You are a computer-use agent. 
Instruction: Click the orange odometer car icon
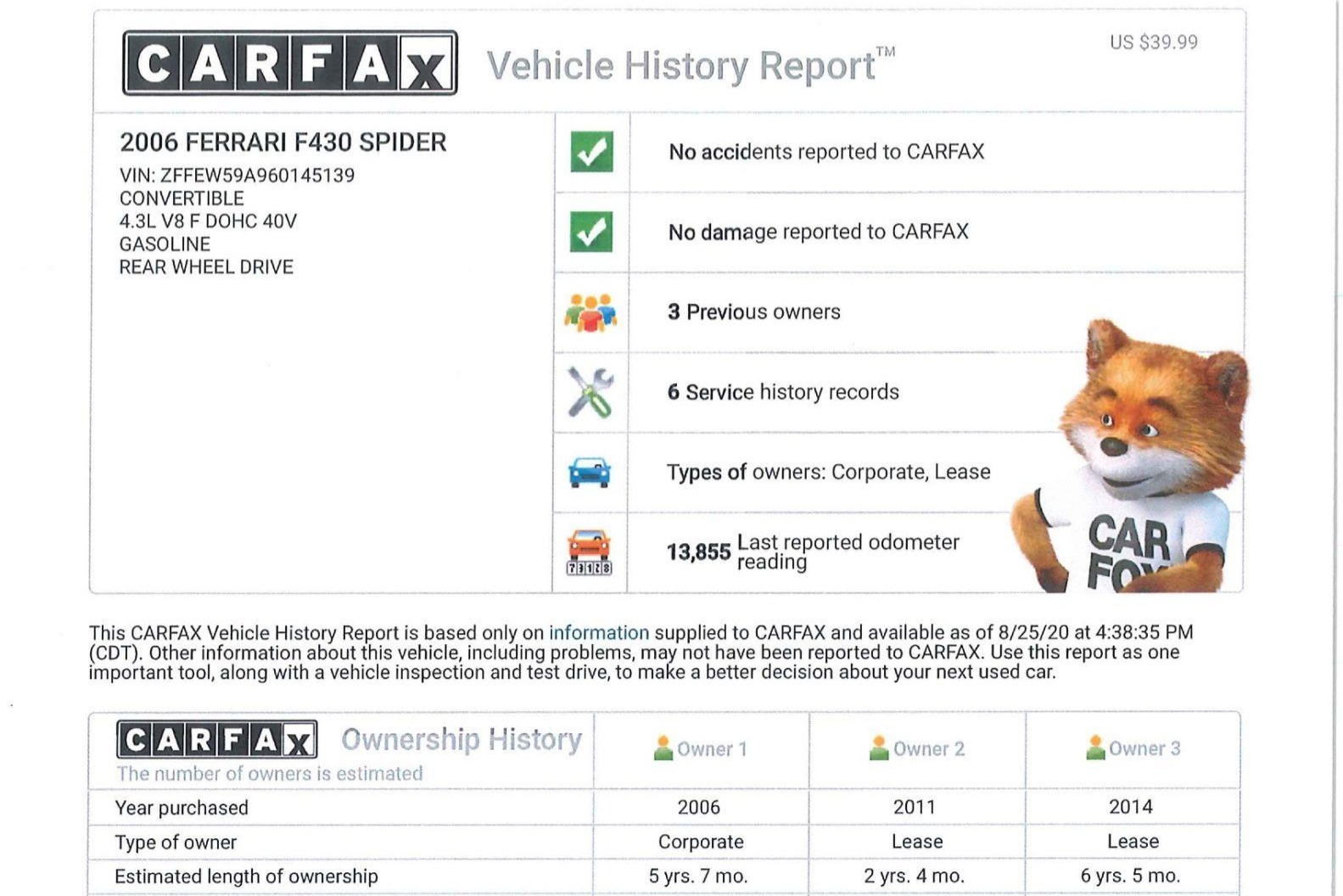click(x=590, y=552)
